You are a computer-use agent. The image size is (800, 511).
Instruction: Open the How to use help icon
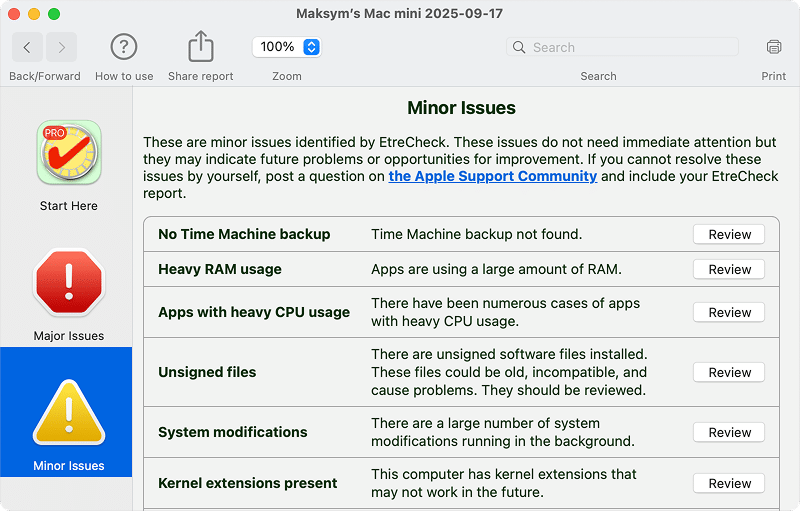click(124, 47)
